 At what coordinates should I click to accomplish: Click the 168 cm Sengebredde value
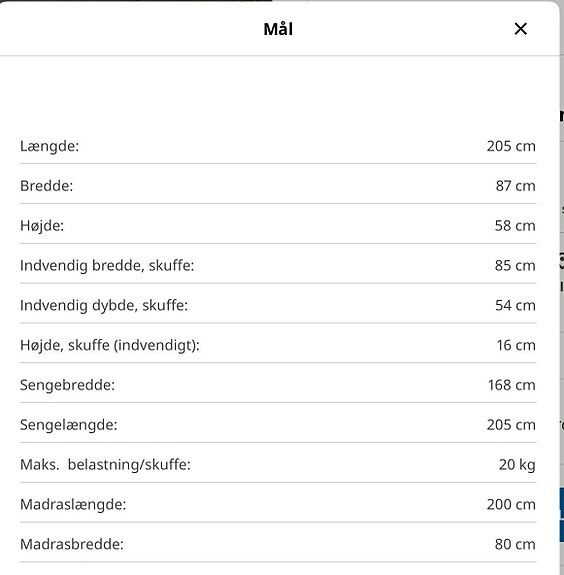click(x=512, y=385)
